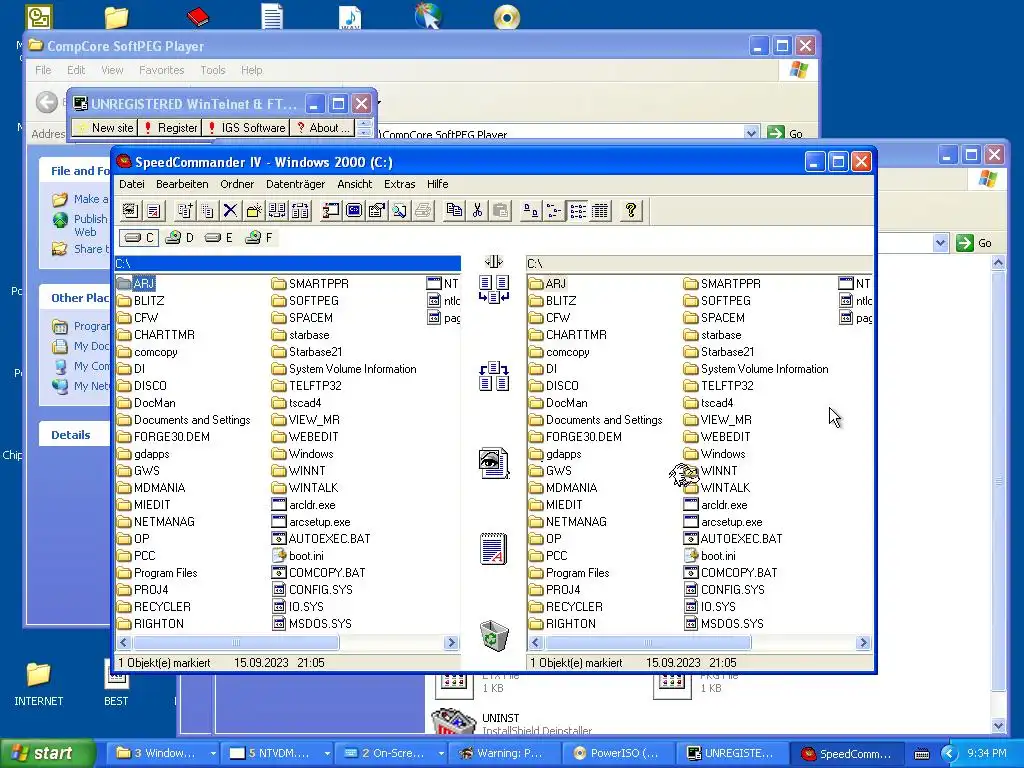Image resolution: width=1024 pixels, height=768 pixels.
Task: Click the blue X delete icon
Action: coord(230,211)
